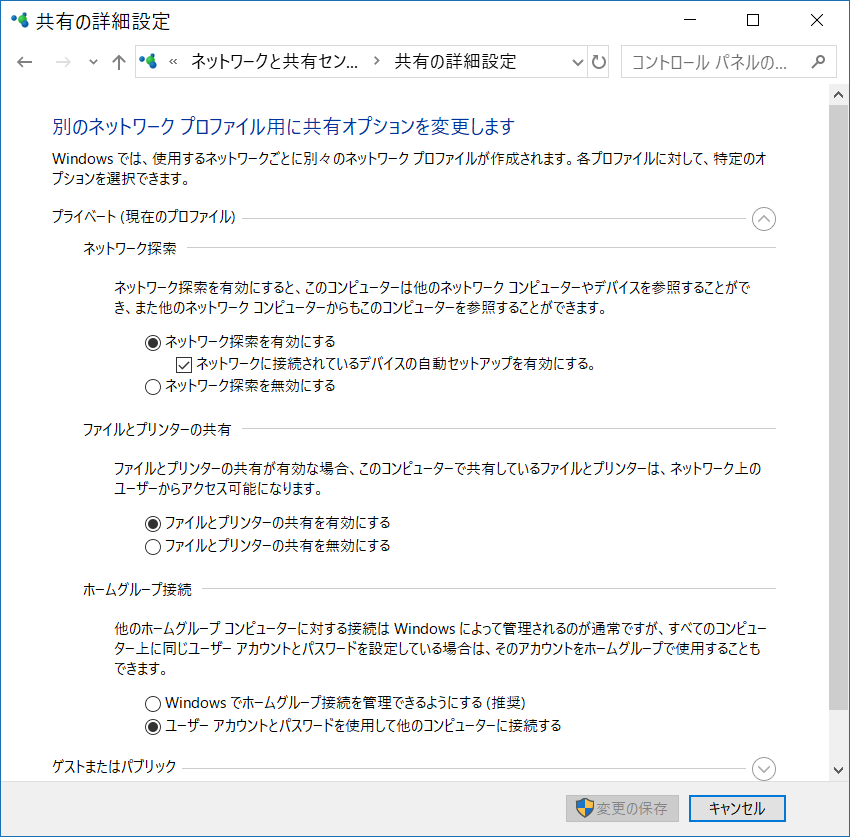Click the ホームグループ接続 heading

[137, 589]
